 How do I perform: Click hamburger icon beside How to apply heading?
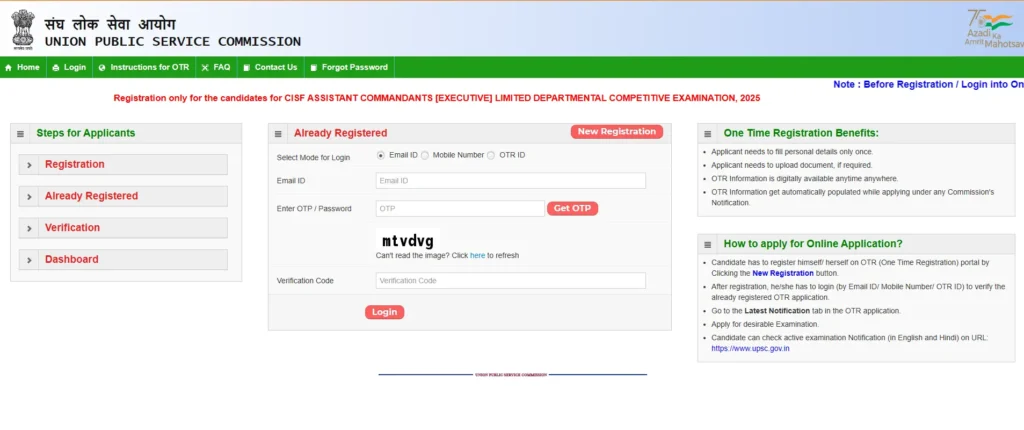[x=708, y=244]
